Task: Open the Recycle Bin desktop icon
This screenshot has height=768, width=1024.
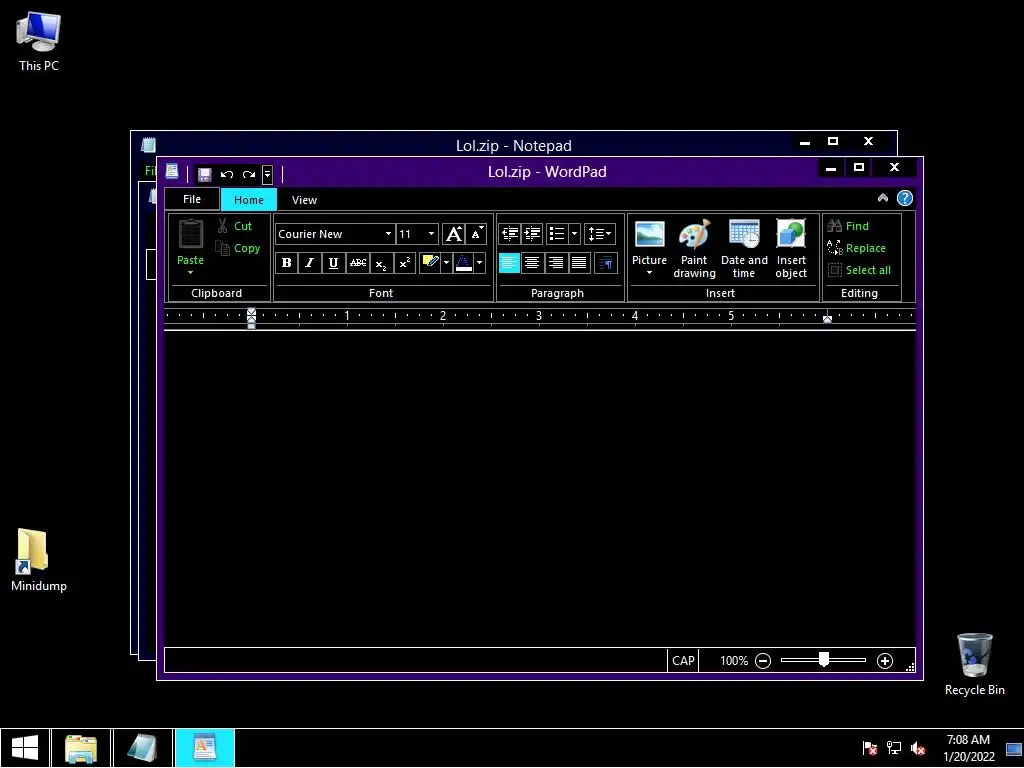Action: 974,664
